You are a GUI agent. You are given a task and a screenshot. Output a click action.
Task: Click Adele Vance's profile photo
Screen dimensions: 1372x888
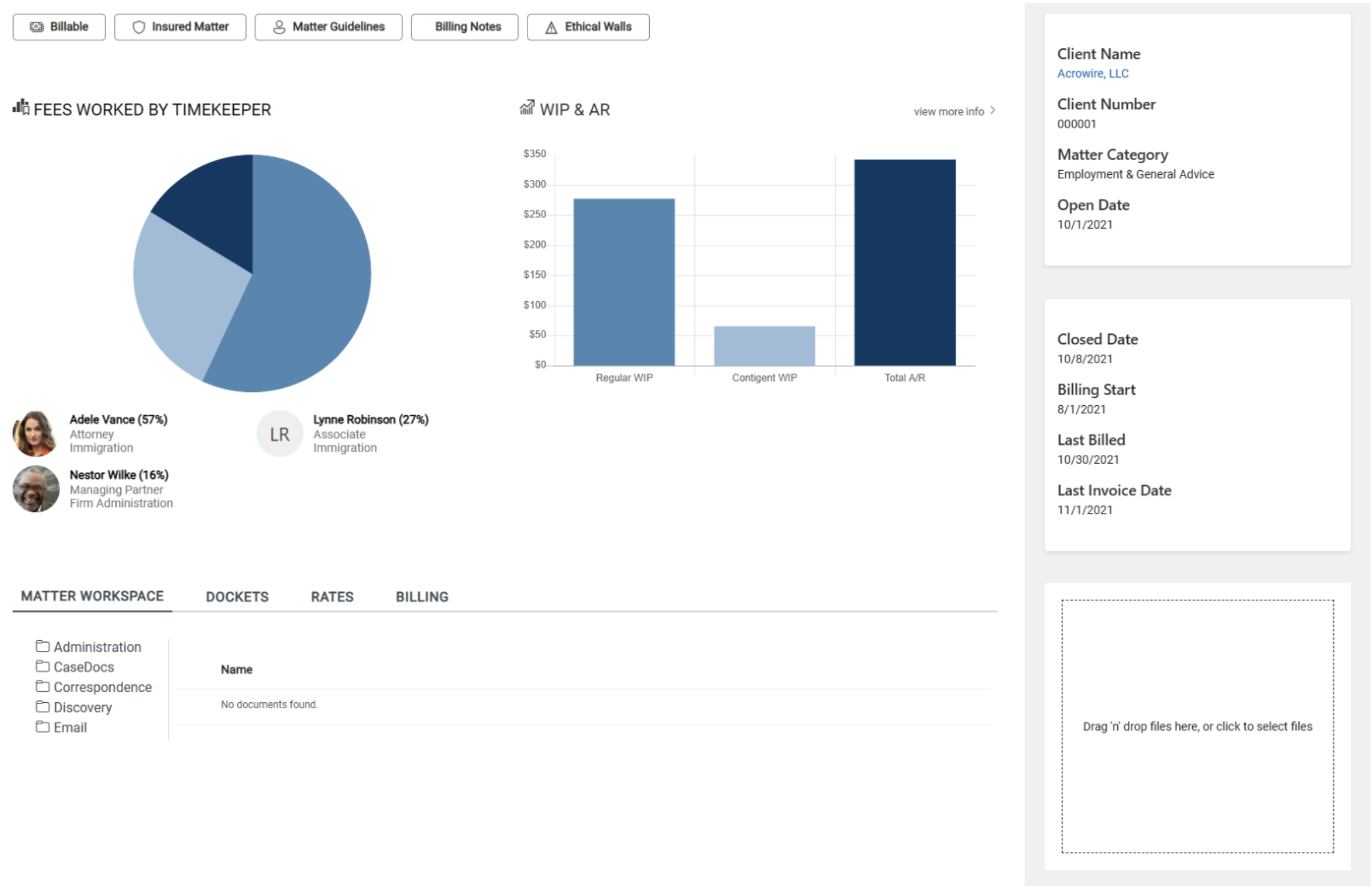(35, 434)
